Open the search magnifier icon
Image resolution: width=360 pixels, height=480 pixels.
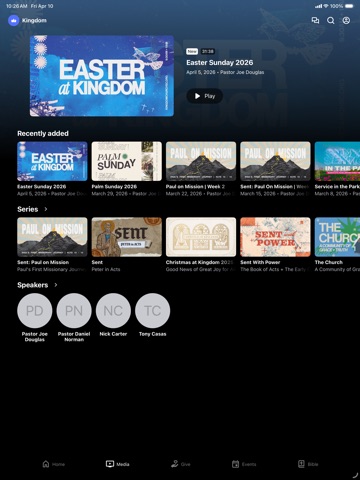(331, 21)
